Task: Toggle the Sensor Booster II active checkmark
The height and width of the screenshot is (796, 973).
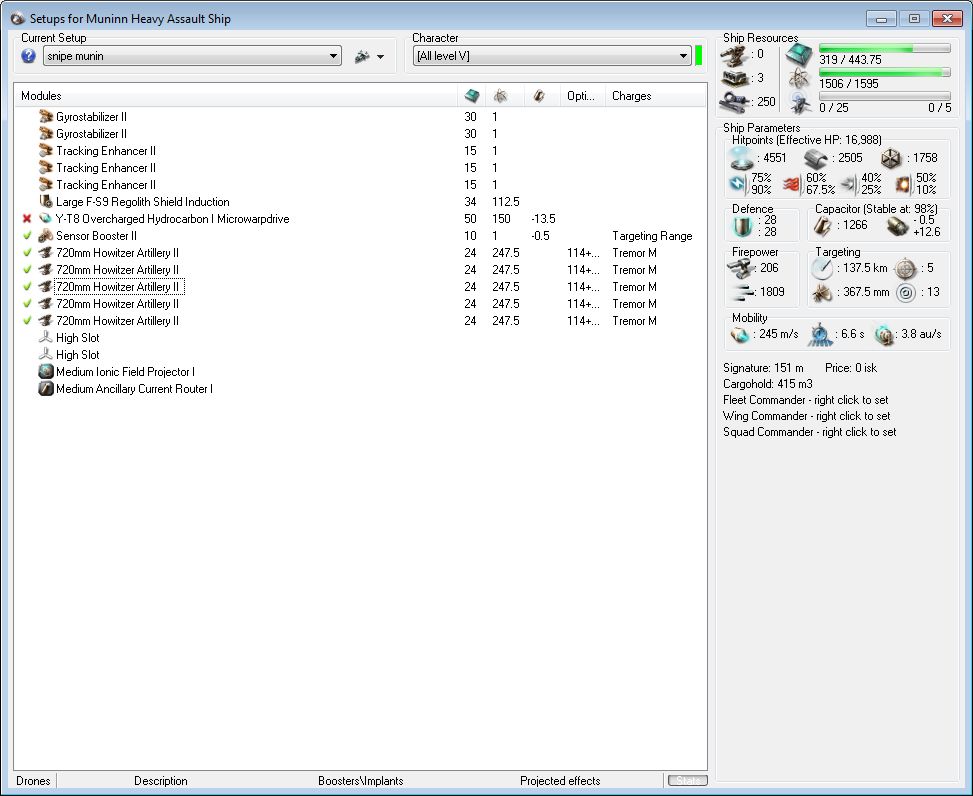Action: pos(27,236)
